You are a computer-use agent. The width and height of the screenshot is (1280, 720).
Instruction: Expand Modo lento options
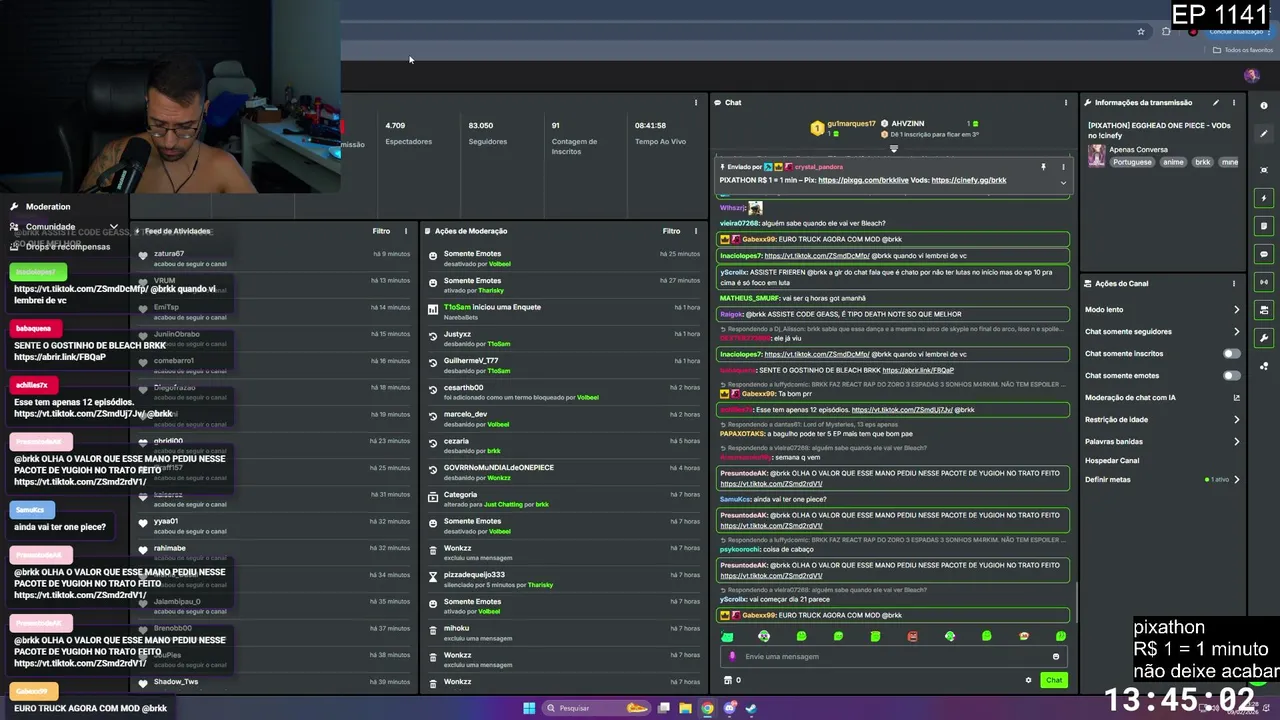click(x=1236, y=309)
